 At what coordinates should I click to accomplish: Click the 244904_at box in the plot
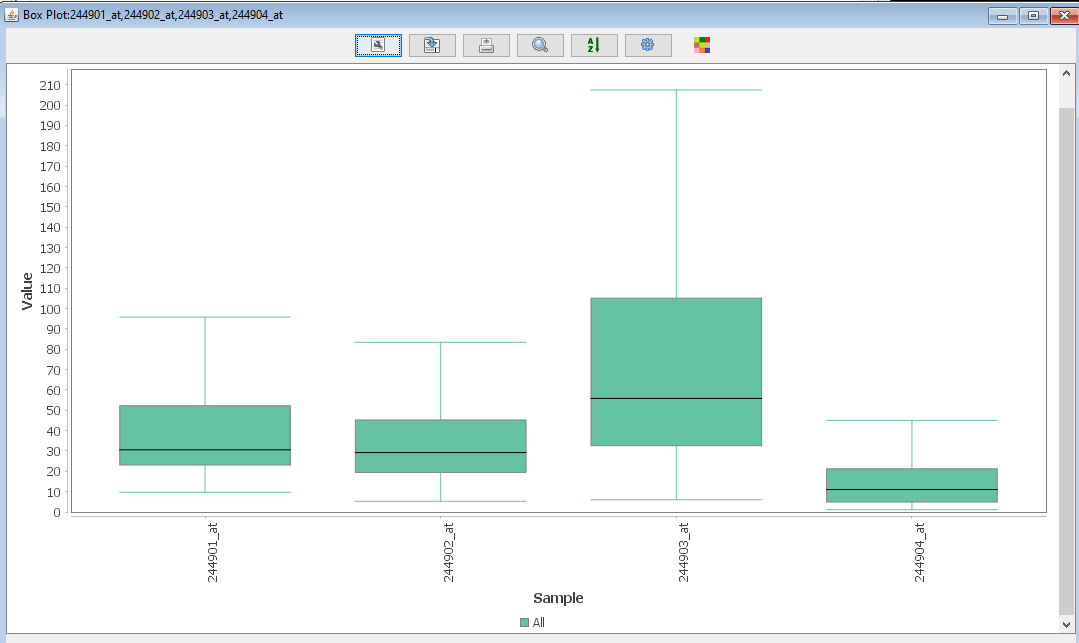point(912,485)
